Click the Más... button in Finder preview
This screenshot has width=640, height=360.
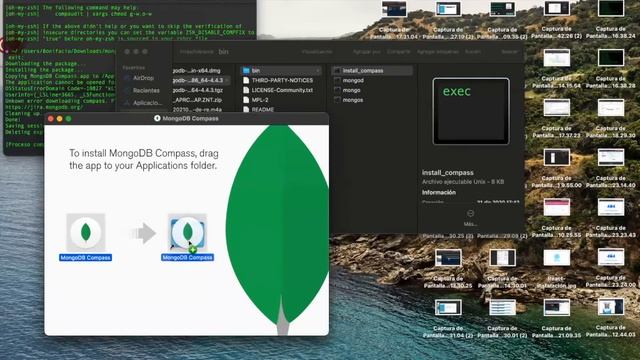click(470, 218)
